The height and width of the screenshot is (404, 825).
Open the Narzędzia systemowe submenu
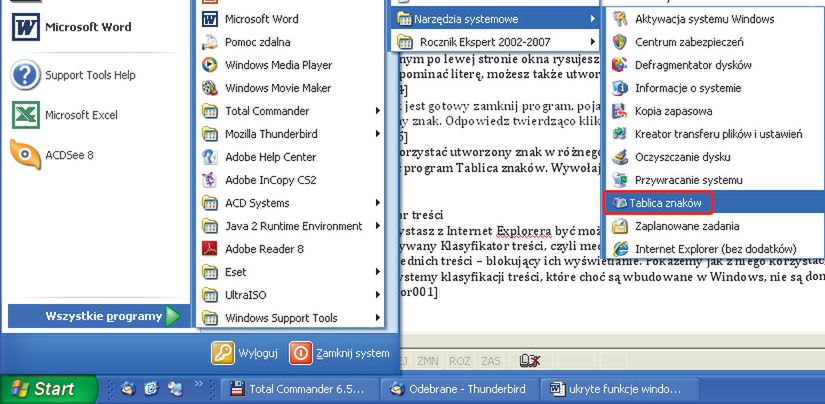[x=496, y=19]
